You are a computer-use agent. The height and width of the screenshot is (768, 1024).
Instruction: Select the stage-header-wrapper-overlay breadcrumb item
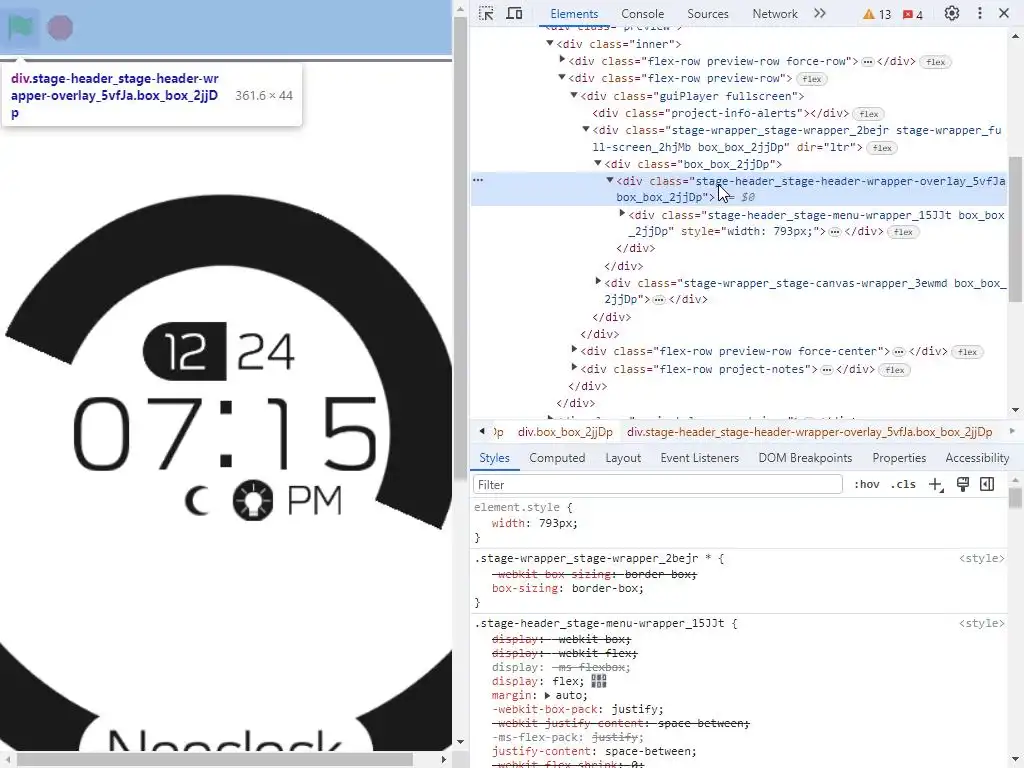(x=809, y=432)
